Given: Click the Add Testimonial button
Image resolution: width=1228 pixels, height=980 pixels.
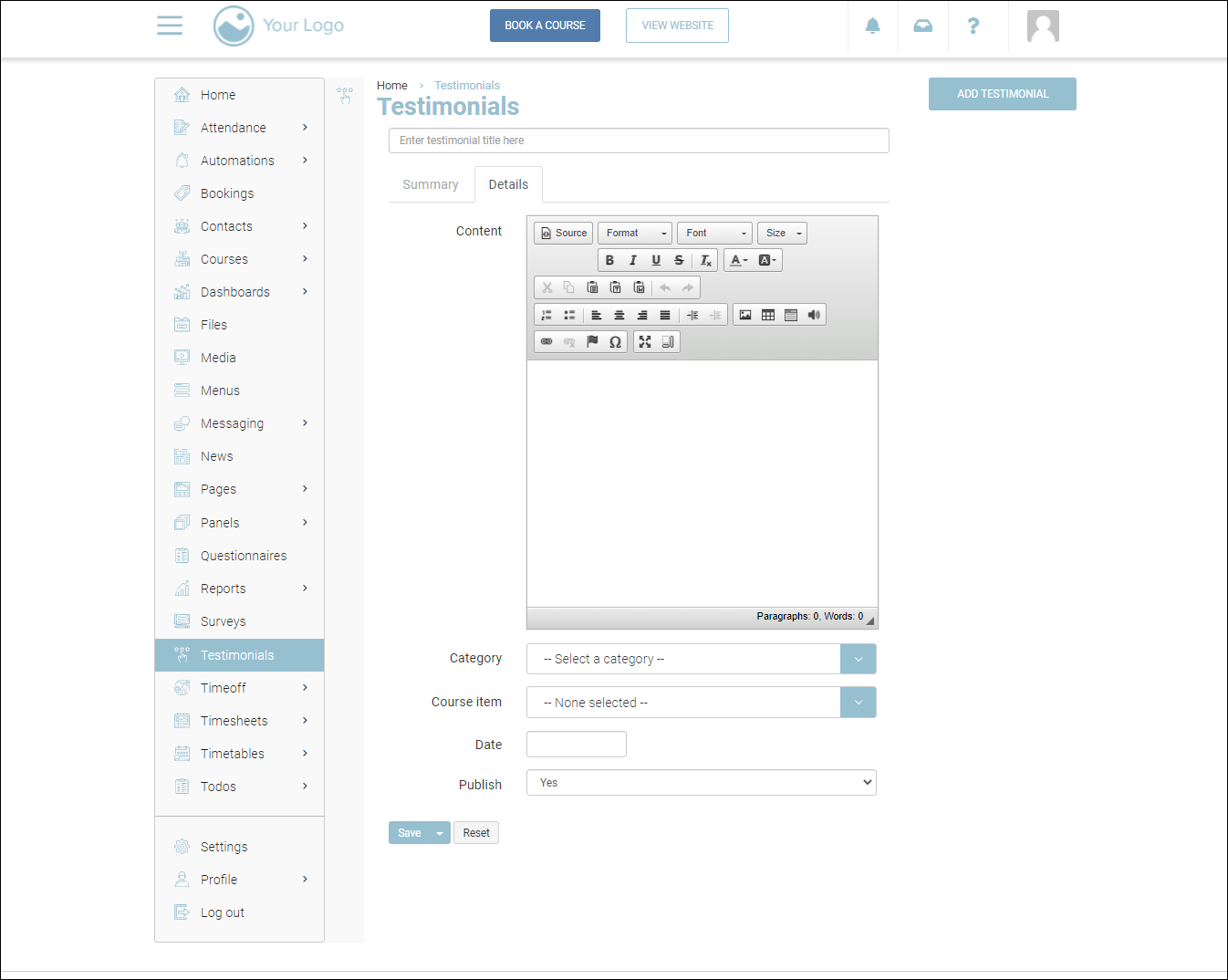Looking at the screenshot, I should click(x=1002, y=94).
